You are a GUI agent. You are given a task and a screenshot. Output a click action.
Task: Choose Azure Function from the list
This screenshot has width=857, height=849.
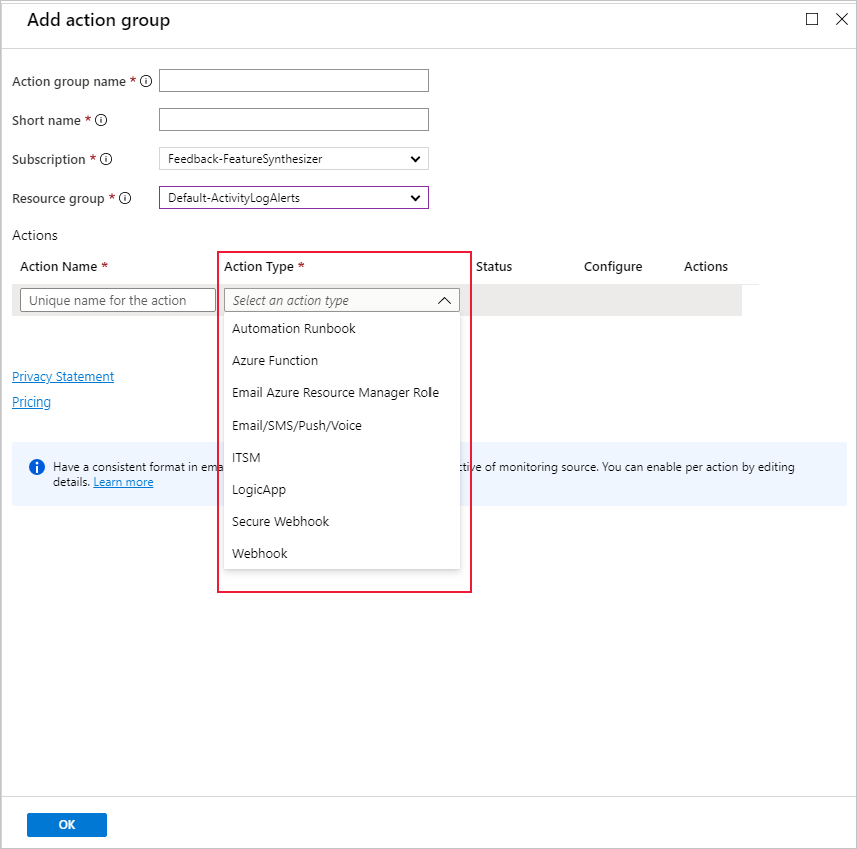point(275,361)
